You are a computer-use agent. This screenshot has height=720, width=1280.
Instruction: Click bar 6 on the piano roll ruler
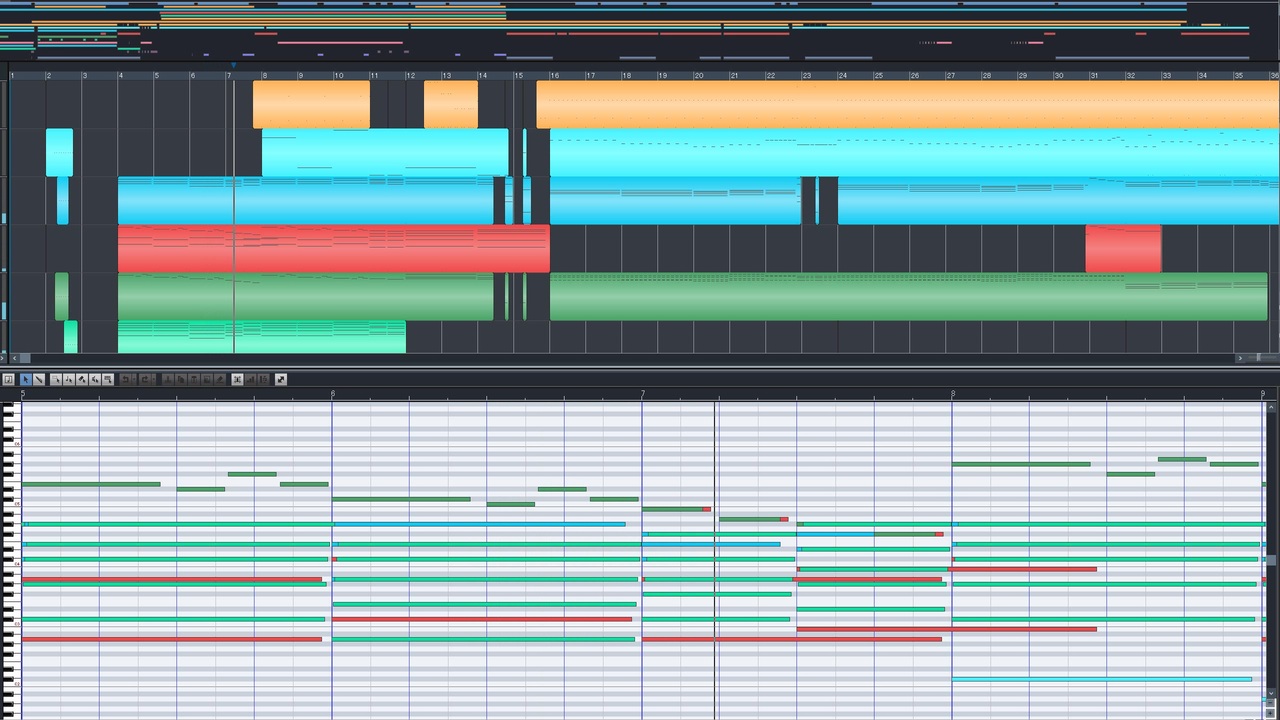tap(333, 394)
